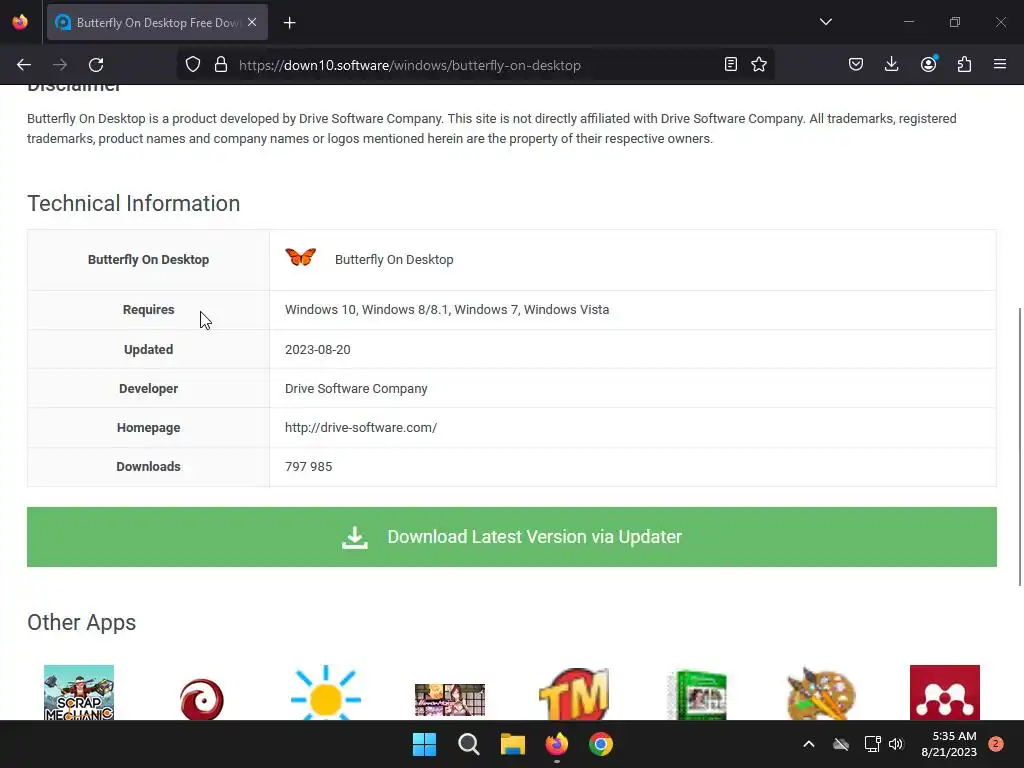Open tracking protection shield icon
The image size is (1024, 768).
pos(193,65)
